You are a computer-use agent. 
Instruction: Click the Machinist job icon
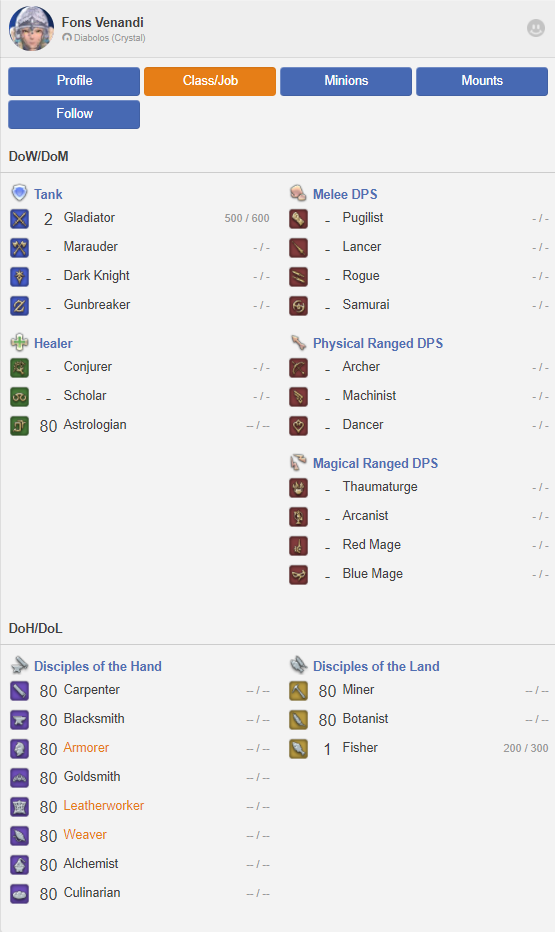click(x=298, y=396)
